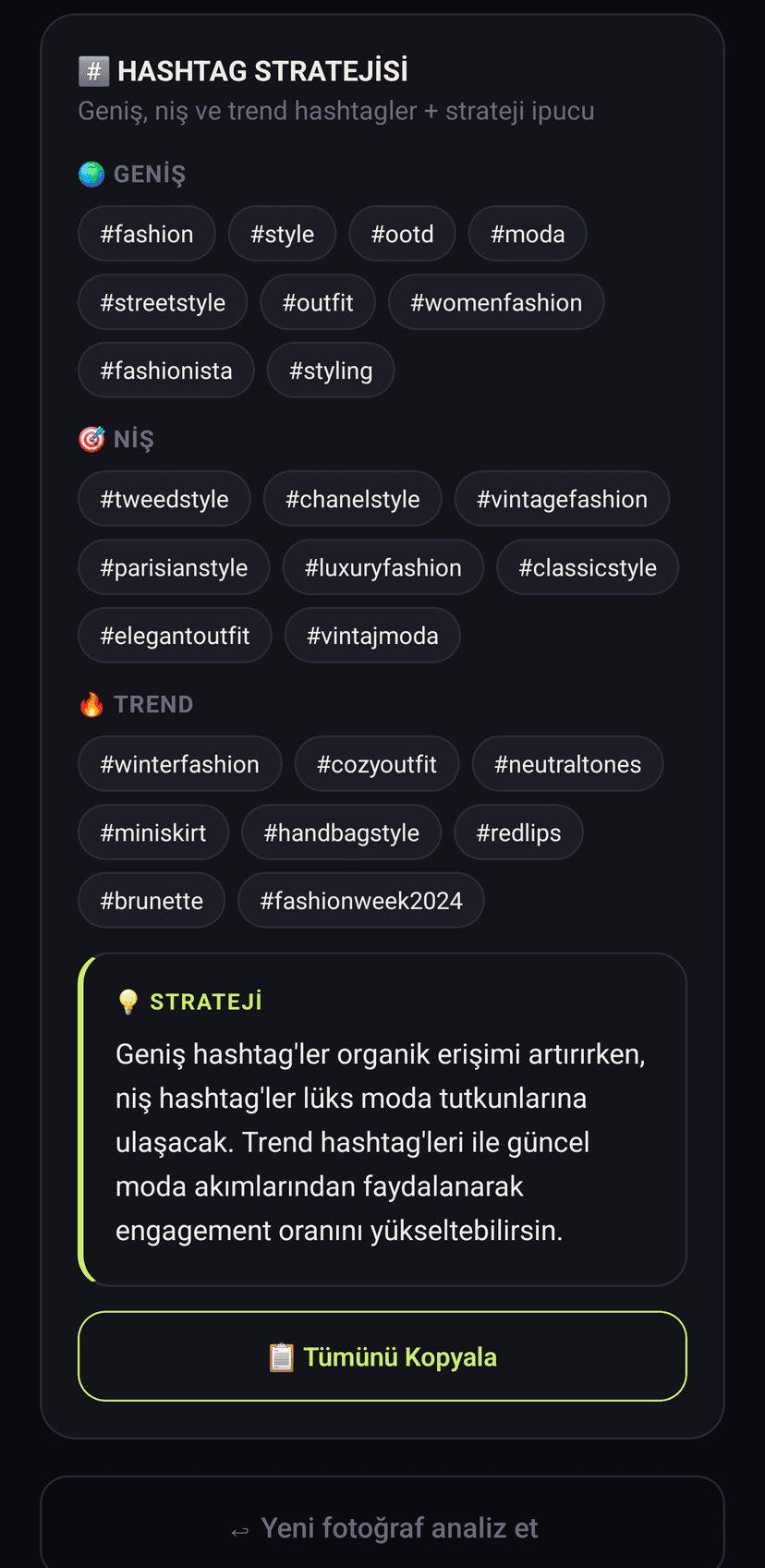765x1568 pixels.
Task: Click the #neutraltones hashtag
Action: coord(567,763)
